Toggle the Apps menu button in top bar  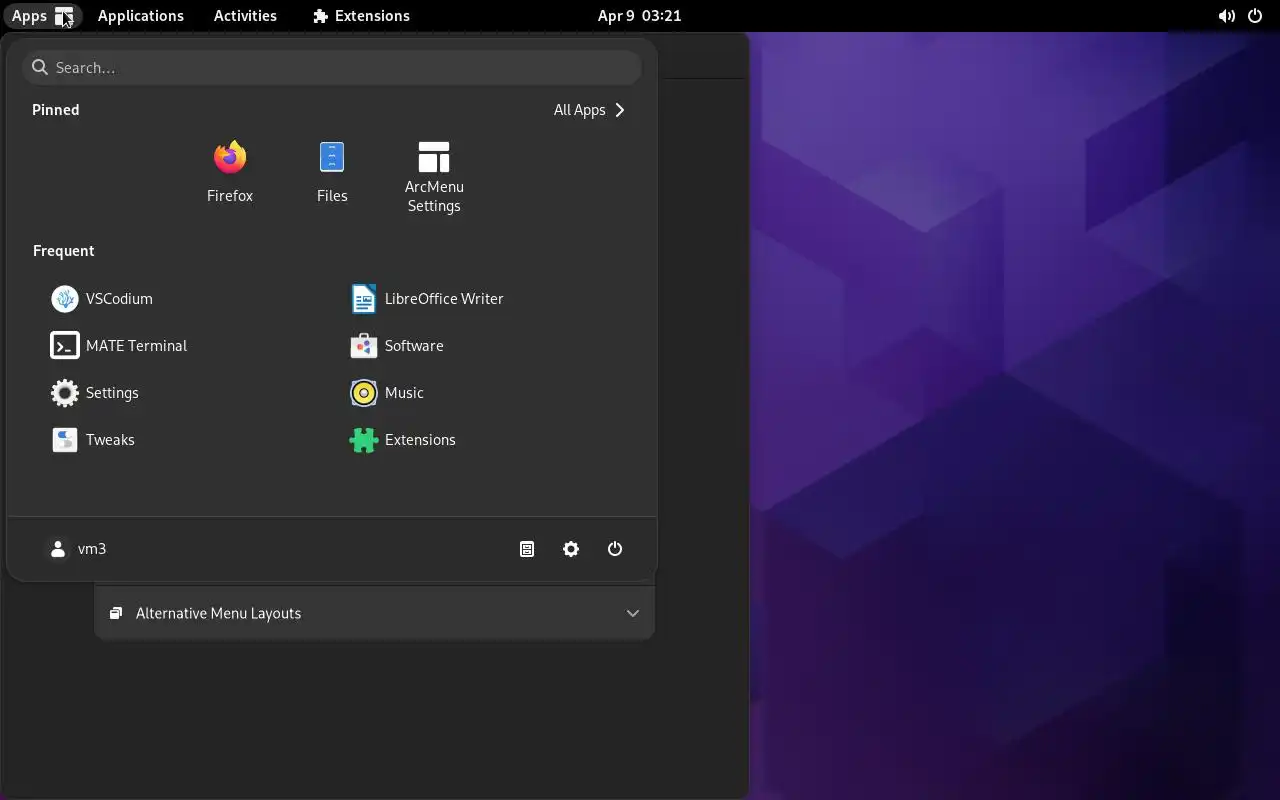click(42, 16)
